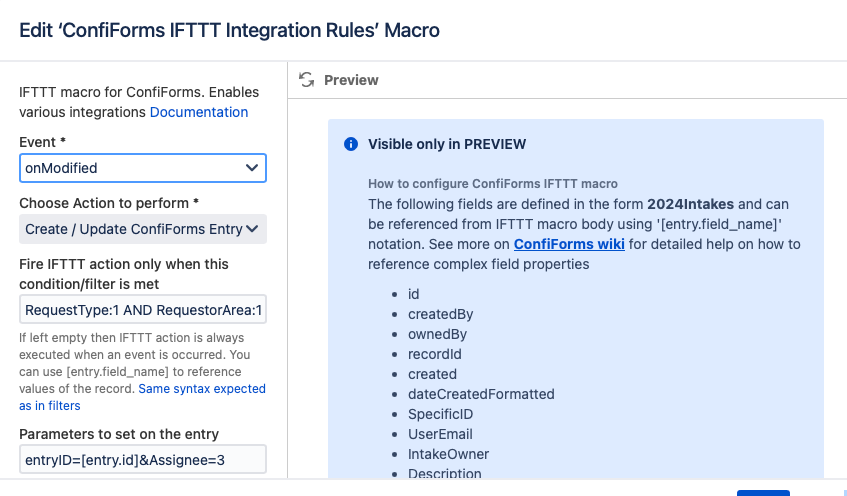Select the ownedBy field entry
Image resolution: width=847 pixels, height=496 pixels.
(x=423, y=334)
